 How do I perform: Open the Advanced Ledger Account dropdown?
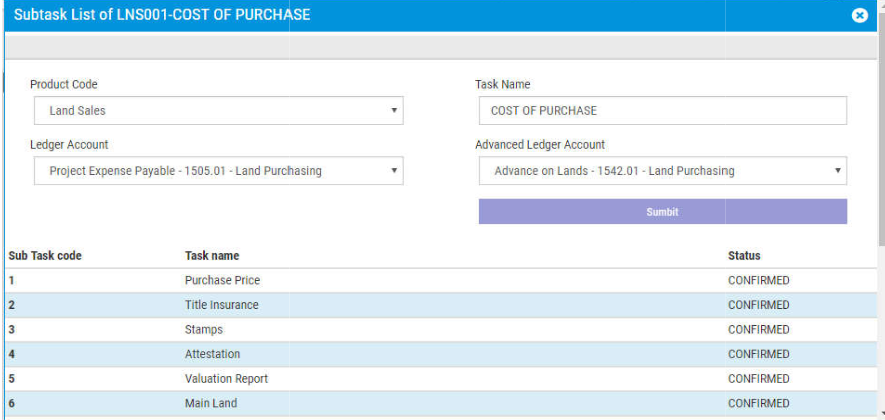click(662, 171)
